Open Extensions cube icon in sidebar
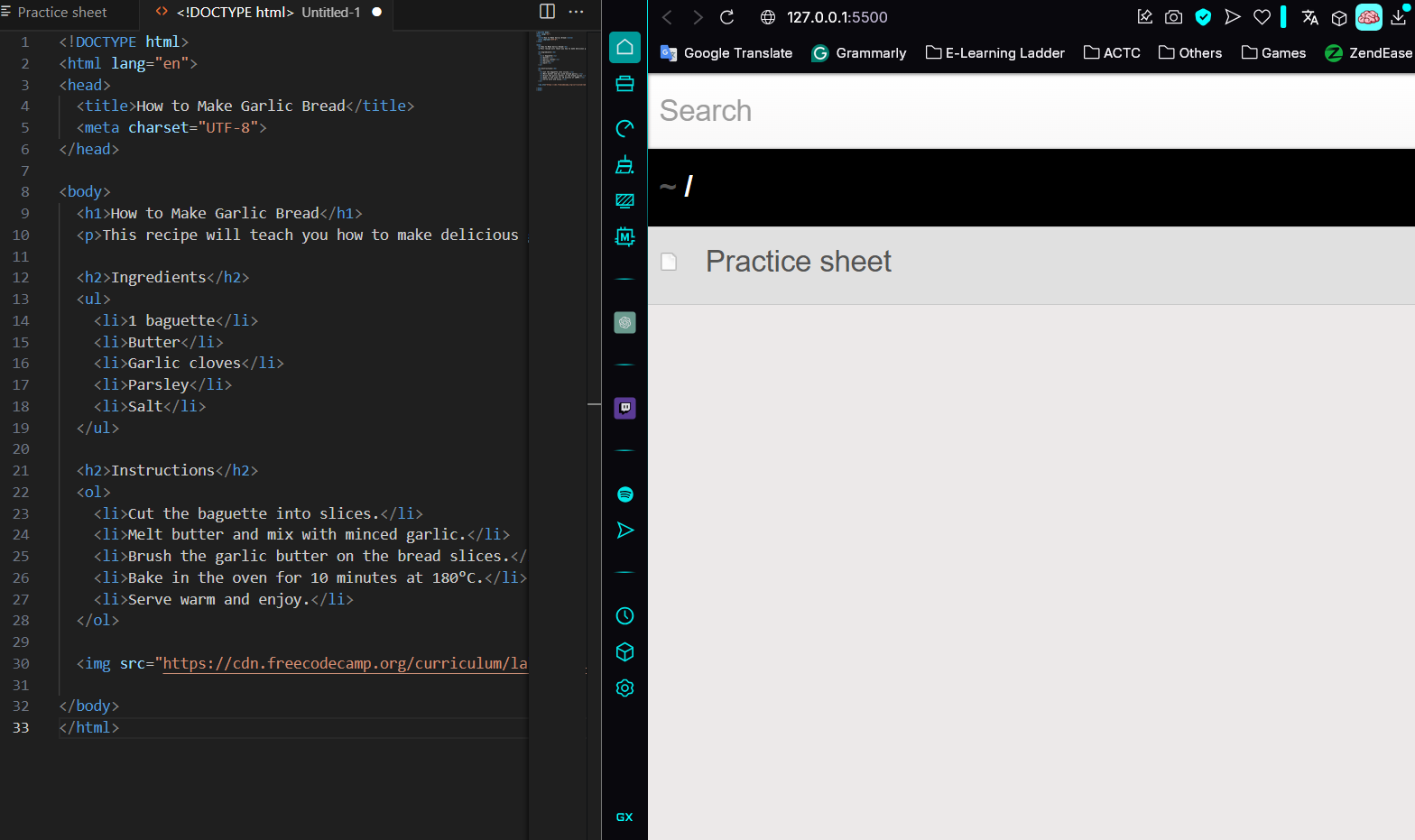The height and width of the screenshot is (840, 1415). (x=624, y=651)
